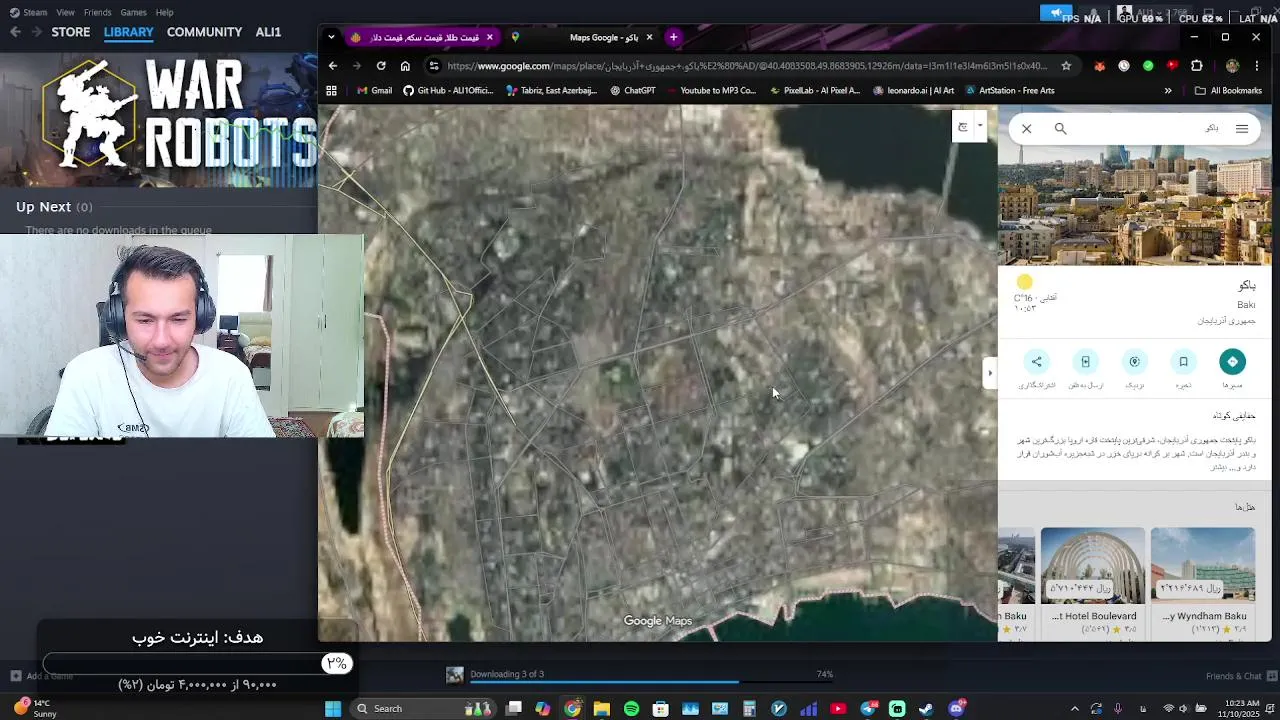Viewport: 1280px width, 720px height.
Task: Bookmark this page with the star icon
Action: coord(1066,66)
